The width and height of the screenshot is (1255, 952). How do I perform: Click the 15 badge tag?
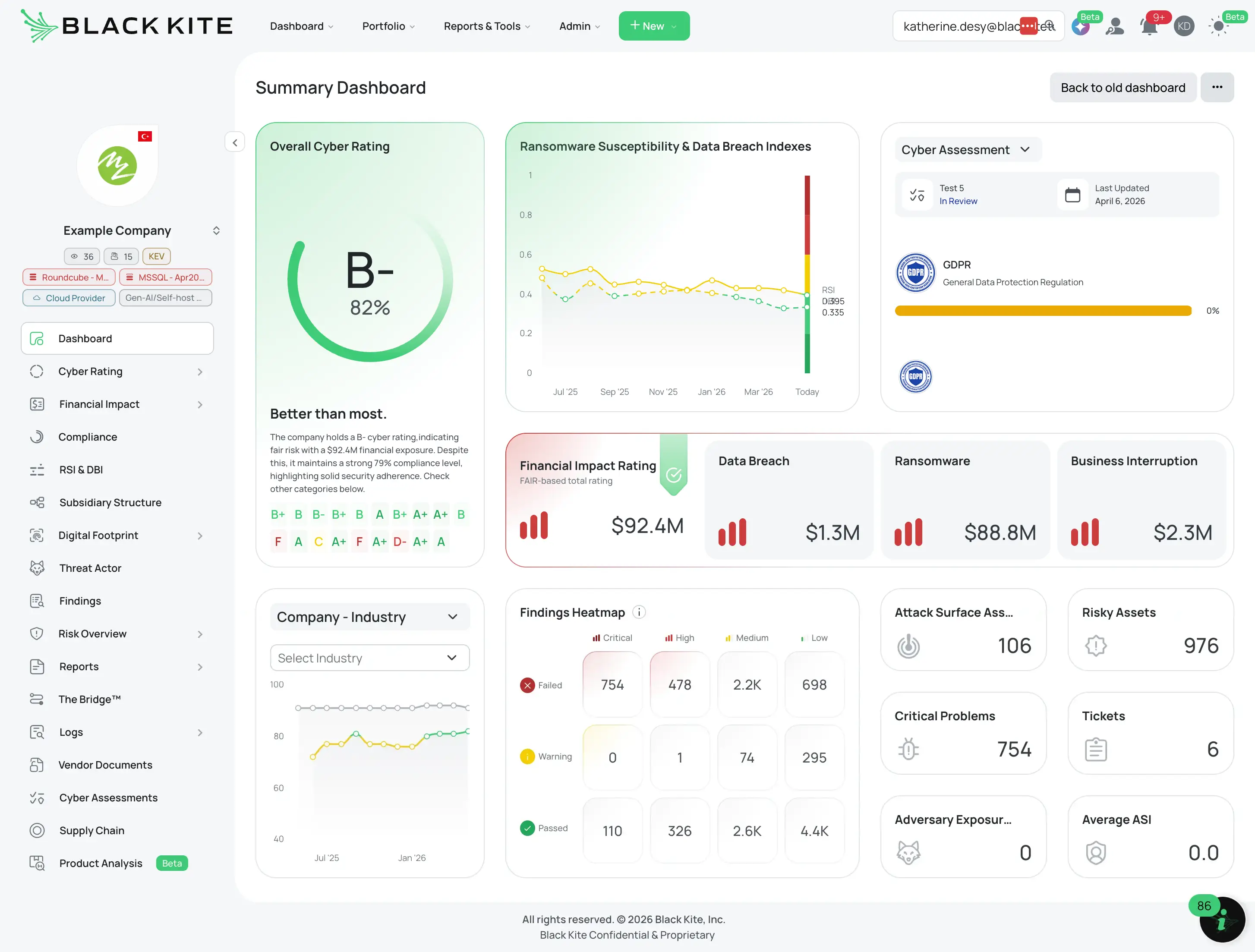click(121, 256)
